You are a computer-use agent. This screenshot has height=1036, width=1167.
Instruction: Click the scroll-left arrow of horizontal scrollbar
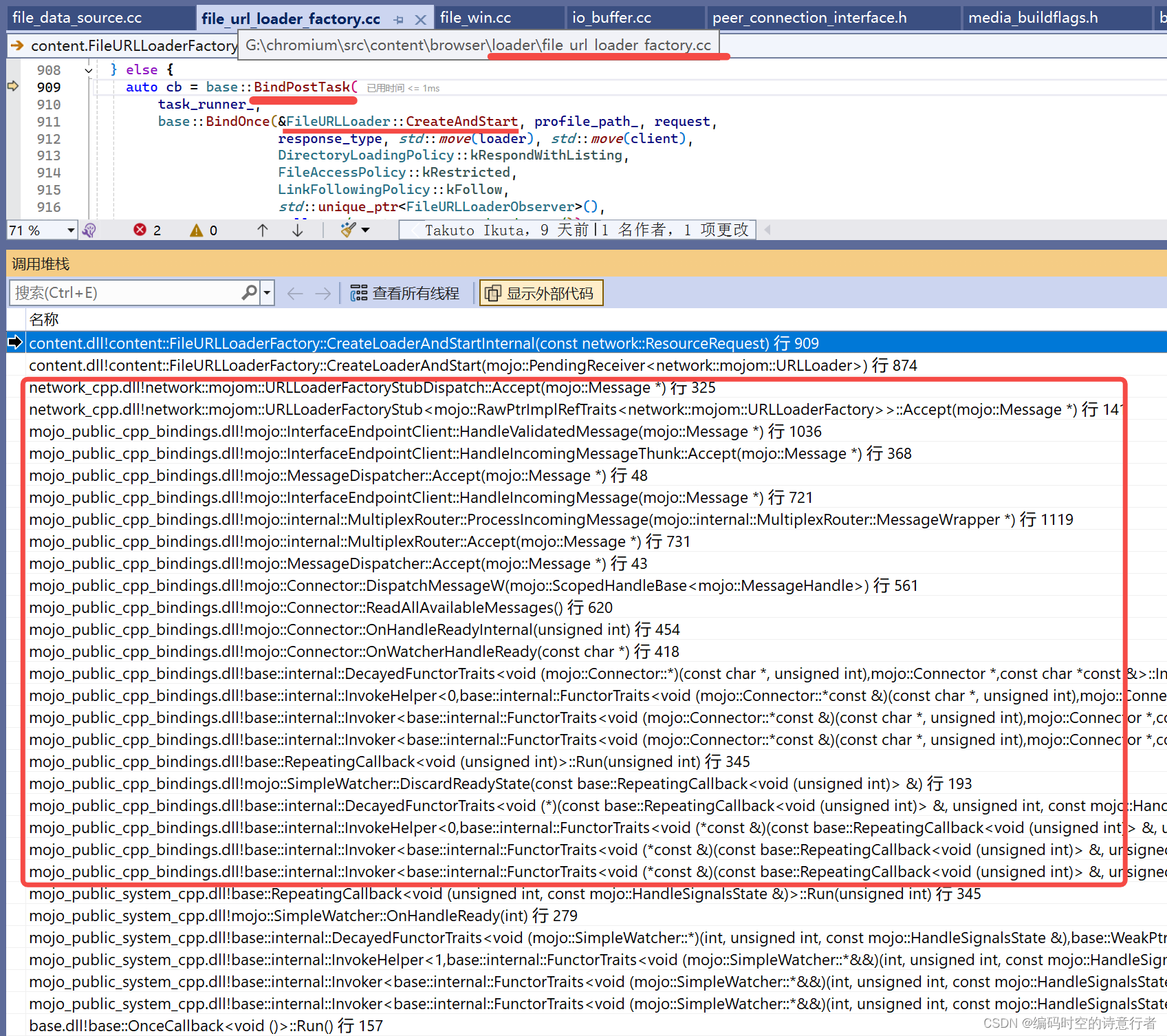[x=767, y=230]
